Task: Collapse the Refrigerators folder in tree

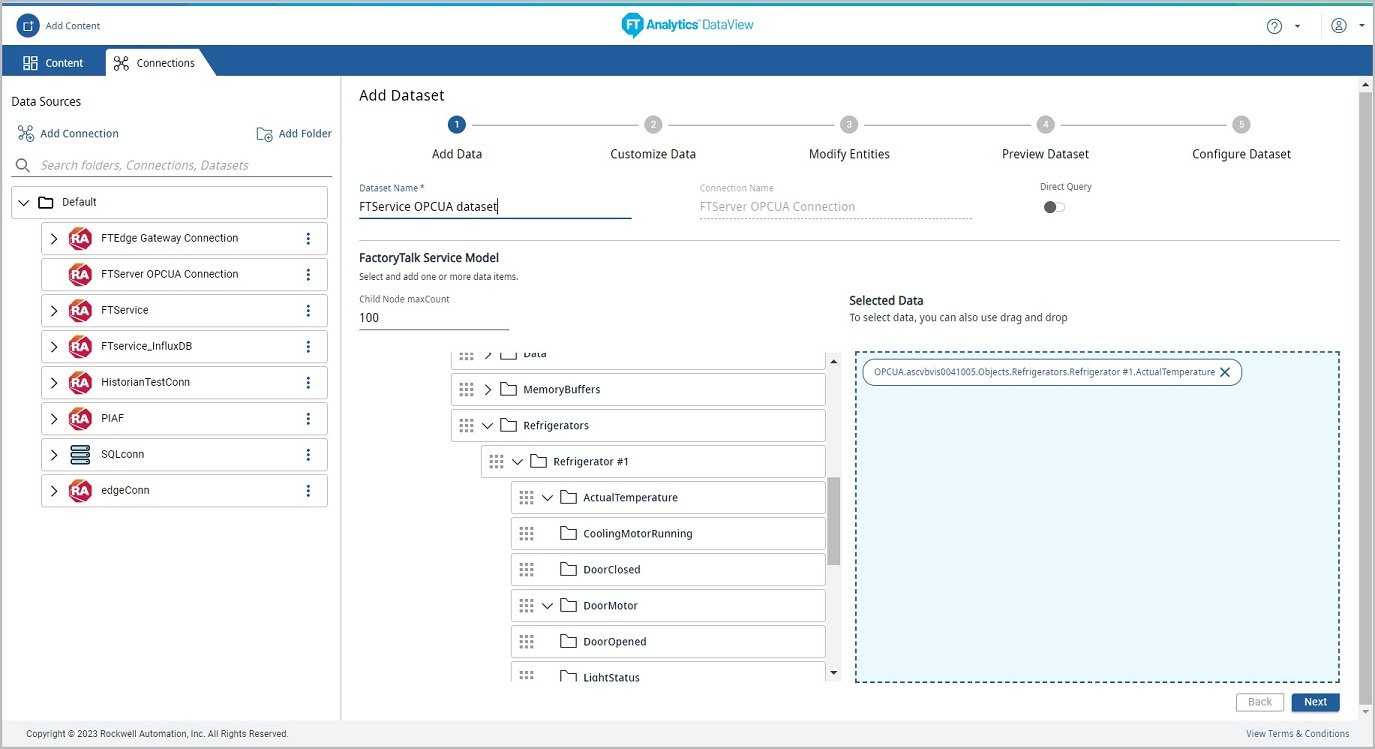Action: click(488, 426)
